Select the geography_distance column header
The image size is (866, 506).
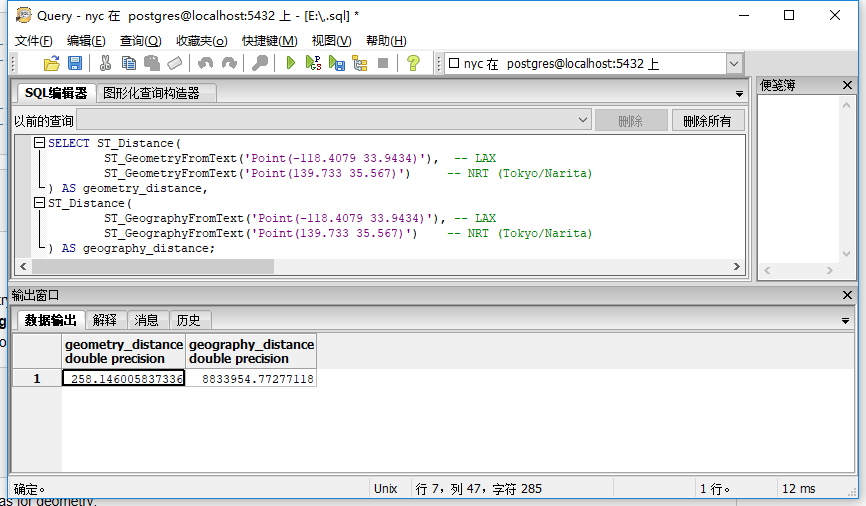click(x=251, y=351)
